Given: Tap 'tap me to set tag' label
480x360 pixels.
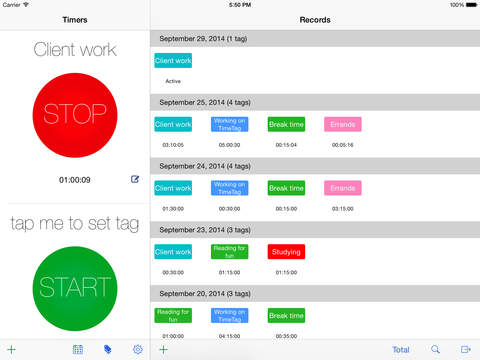Looking at the screenshot, I should 75,223.
